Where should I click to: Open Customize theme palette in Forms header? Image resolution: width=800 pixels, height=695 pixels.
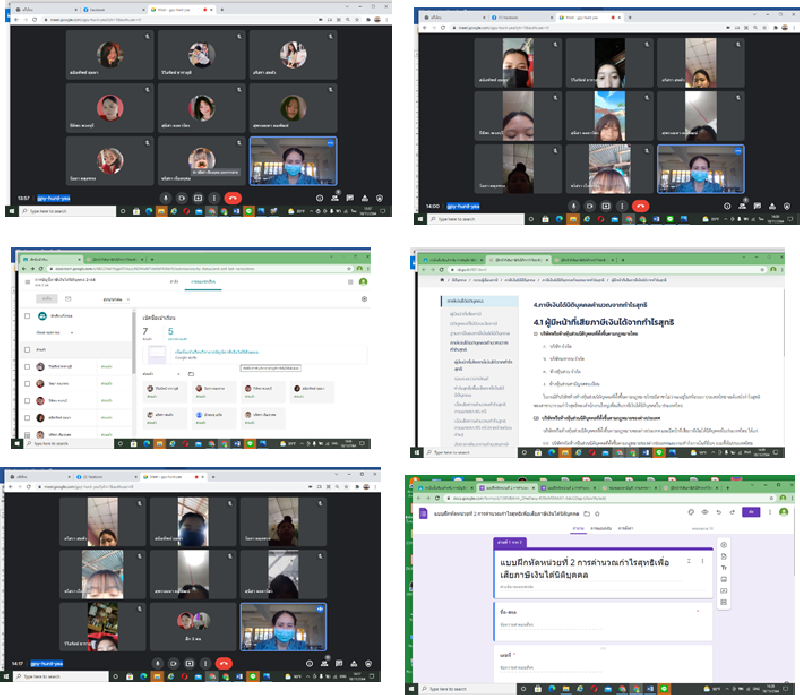pos(689,511)
